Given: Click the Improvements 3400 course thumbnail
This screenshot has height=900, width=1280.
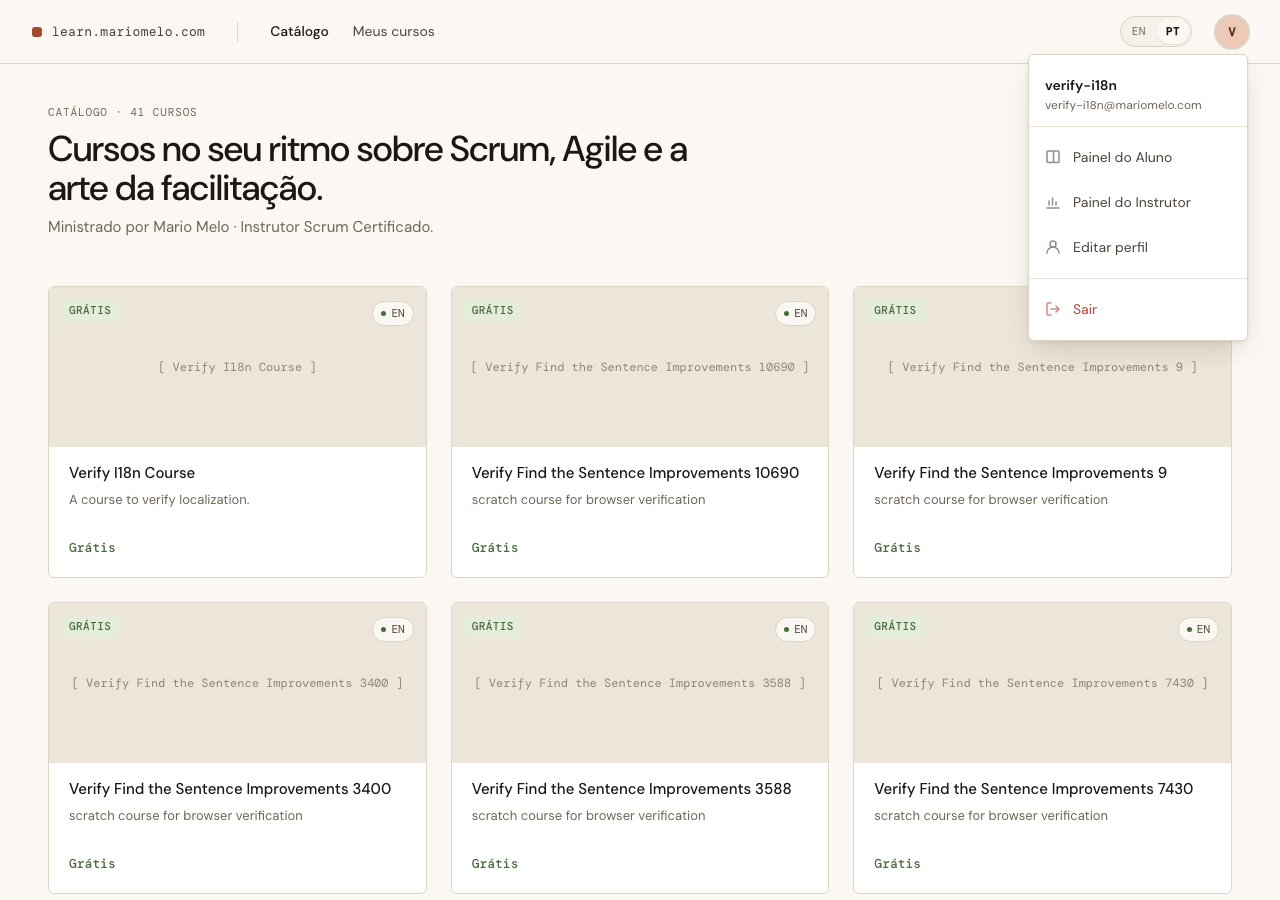Looking at the screenshot, I should tap(237, 683).
